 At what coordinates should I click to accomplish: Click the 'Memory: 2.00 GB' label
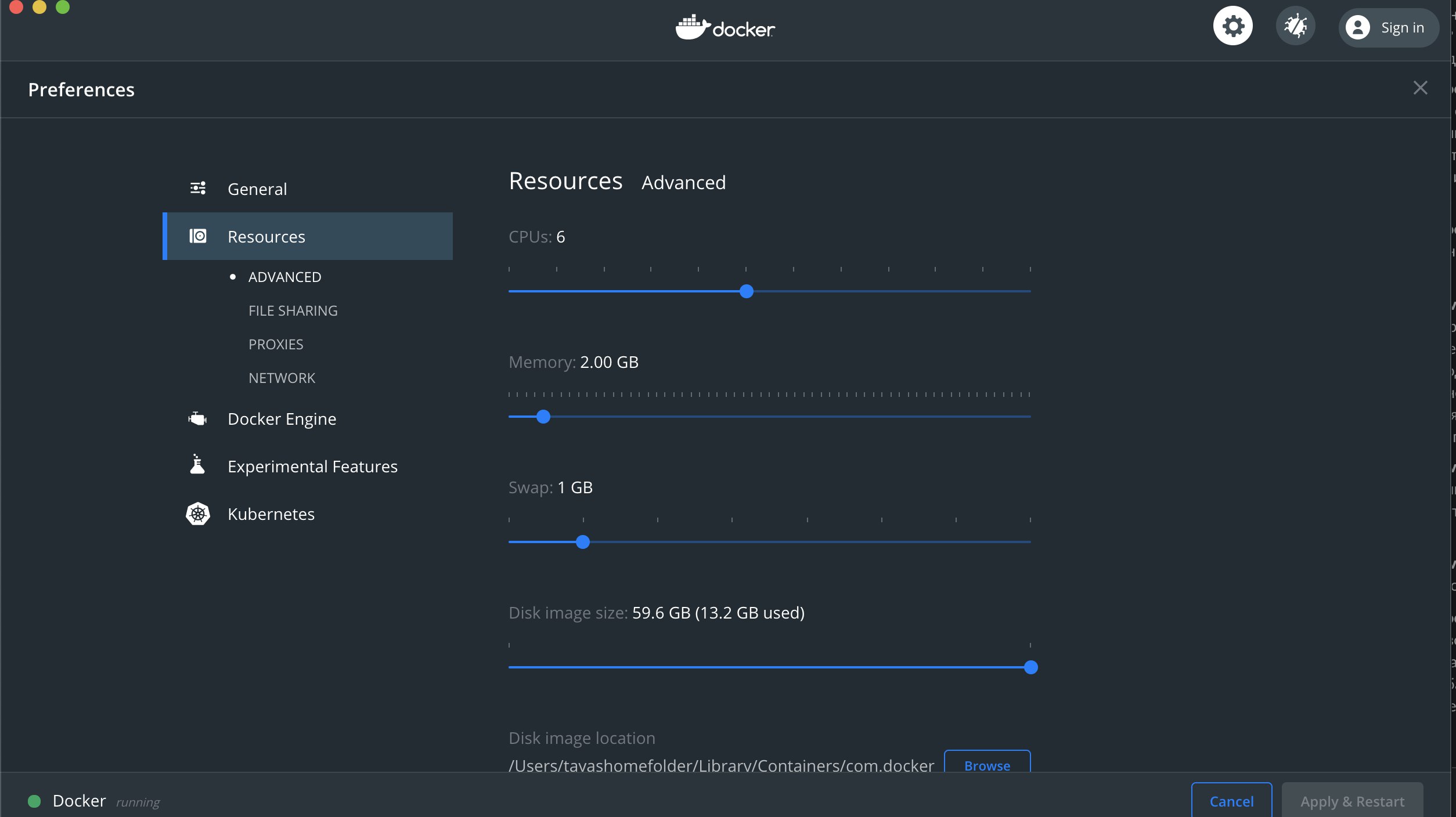pyautogui.click(x=573, y=362)
